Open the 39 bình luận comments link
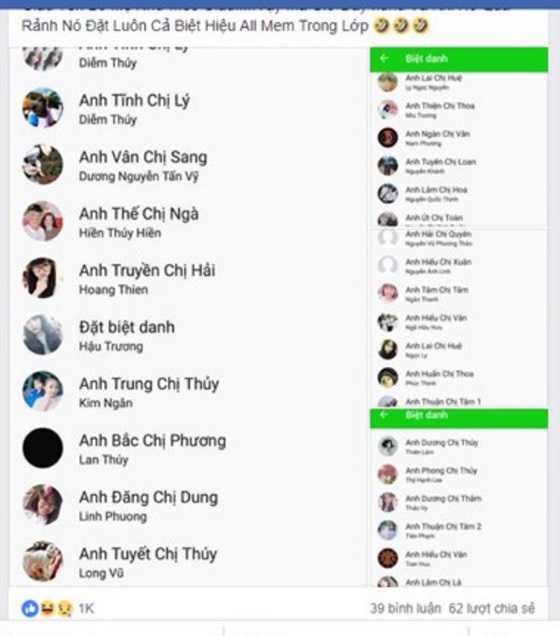 [x=406, y=608]
